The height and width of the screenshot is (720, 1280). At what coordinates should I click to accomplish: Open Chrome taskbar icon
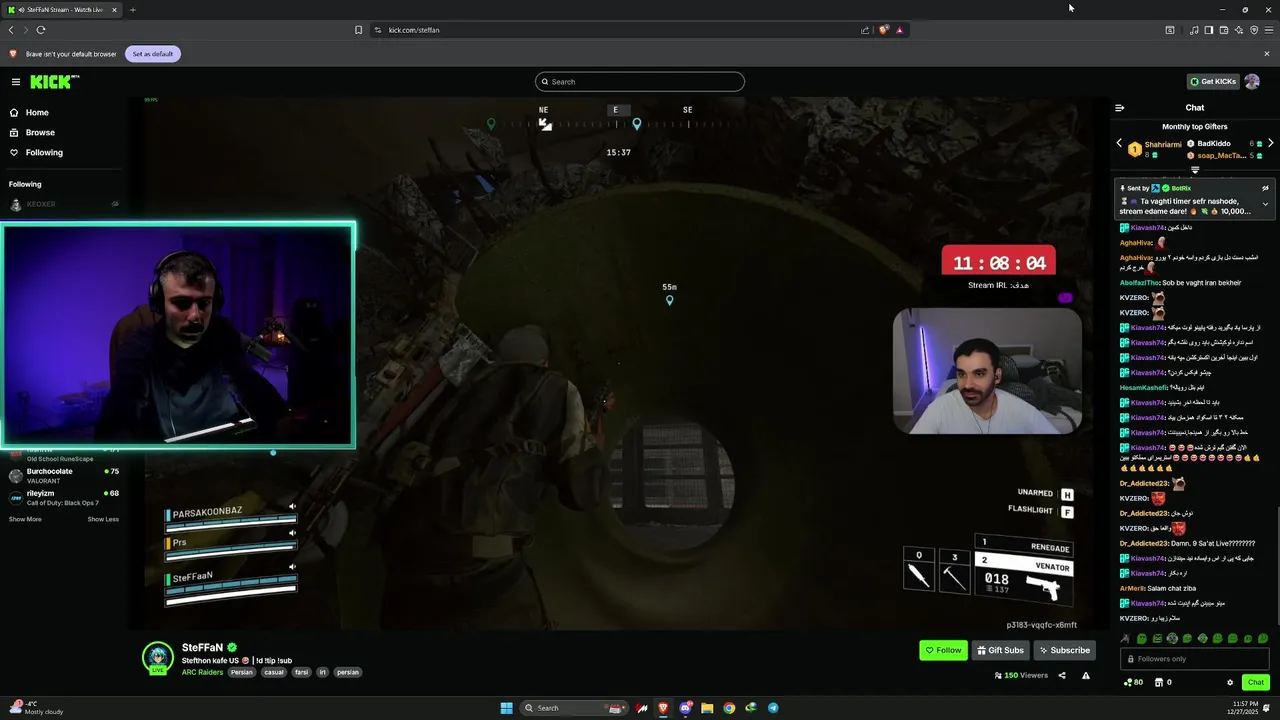click(729, 708)
